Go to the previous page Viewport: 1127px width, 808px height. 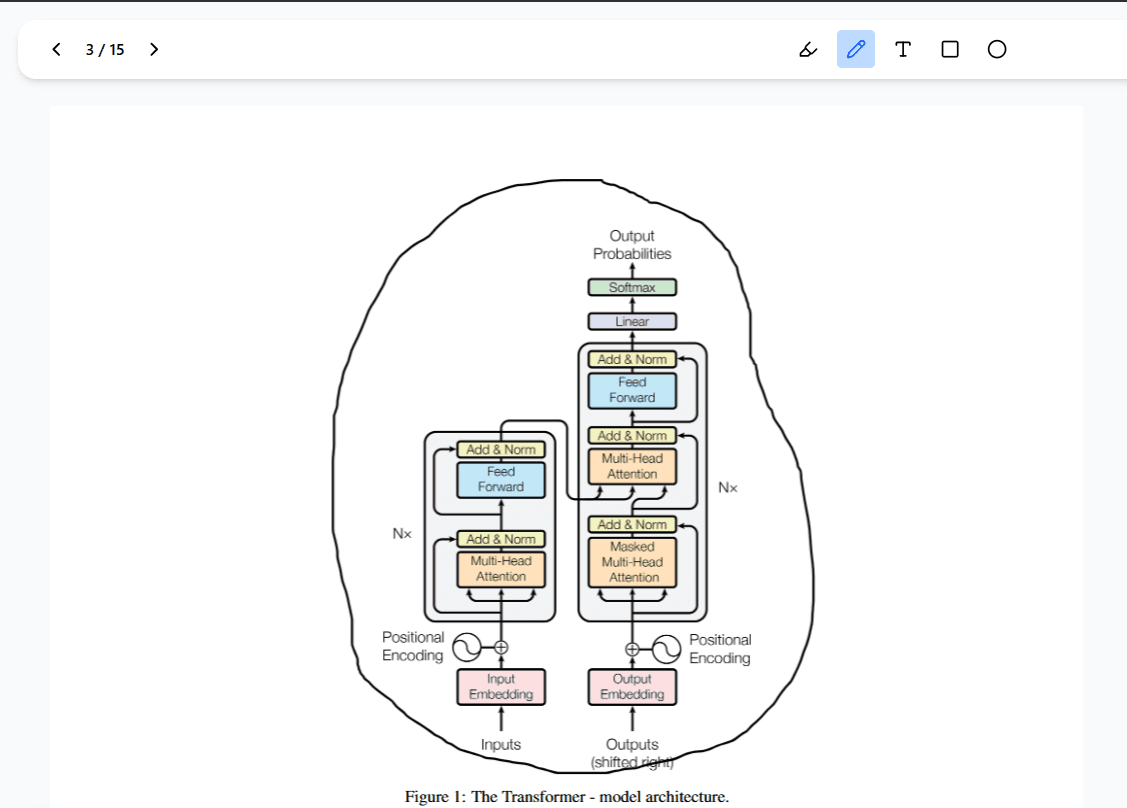click(x=57, y=49)
